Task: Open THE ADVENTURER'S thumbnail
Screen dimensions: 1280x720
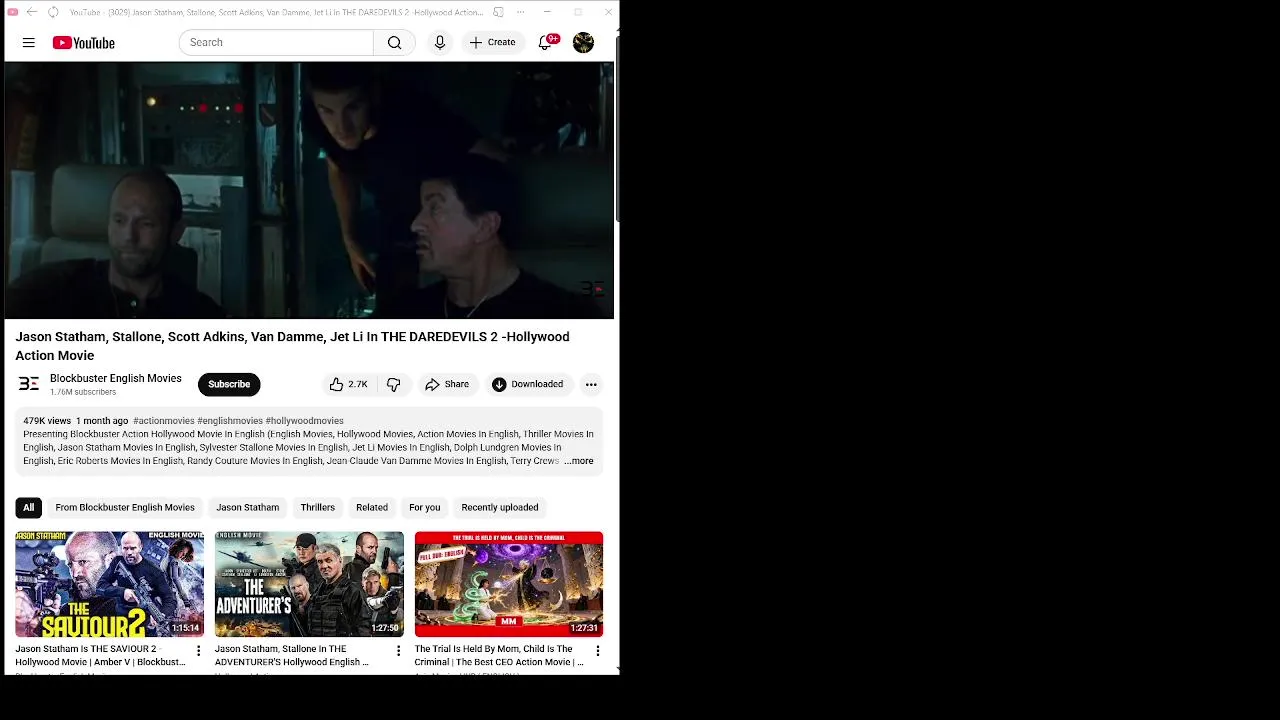Action: tap(309, 584)
